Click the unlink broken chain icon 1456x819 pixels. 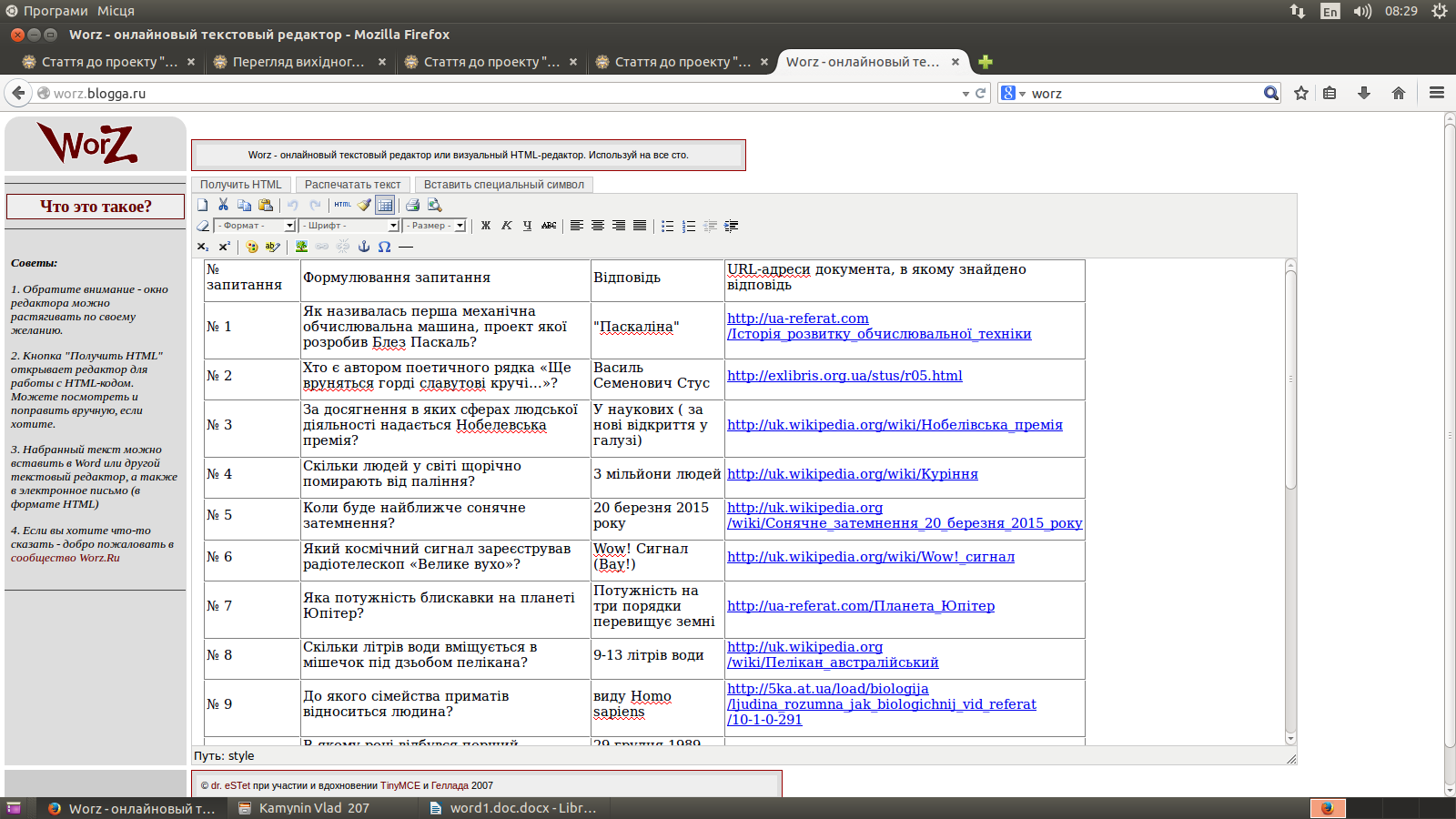click(x=343, y=247)
